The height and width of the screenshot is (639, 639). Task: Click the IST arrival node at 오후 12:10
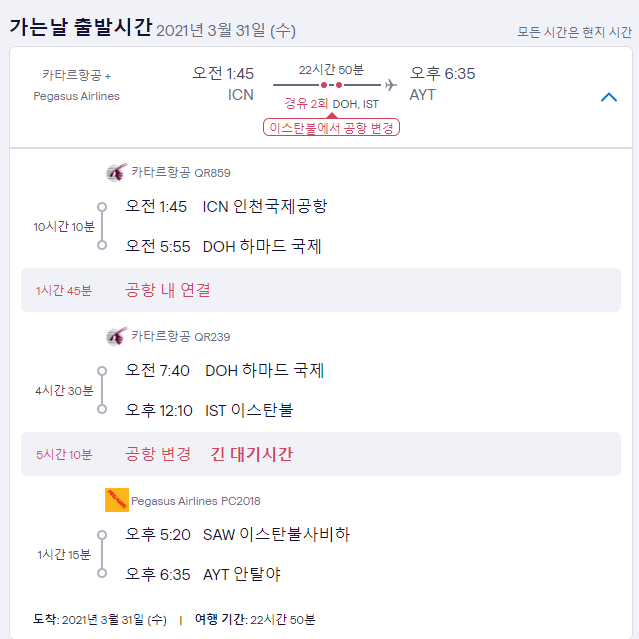tap(102, 409)
